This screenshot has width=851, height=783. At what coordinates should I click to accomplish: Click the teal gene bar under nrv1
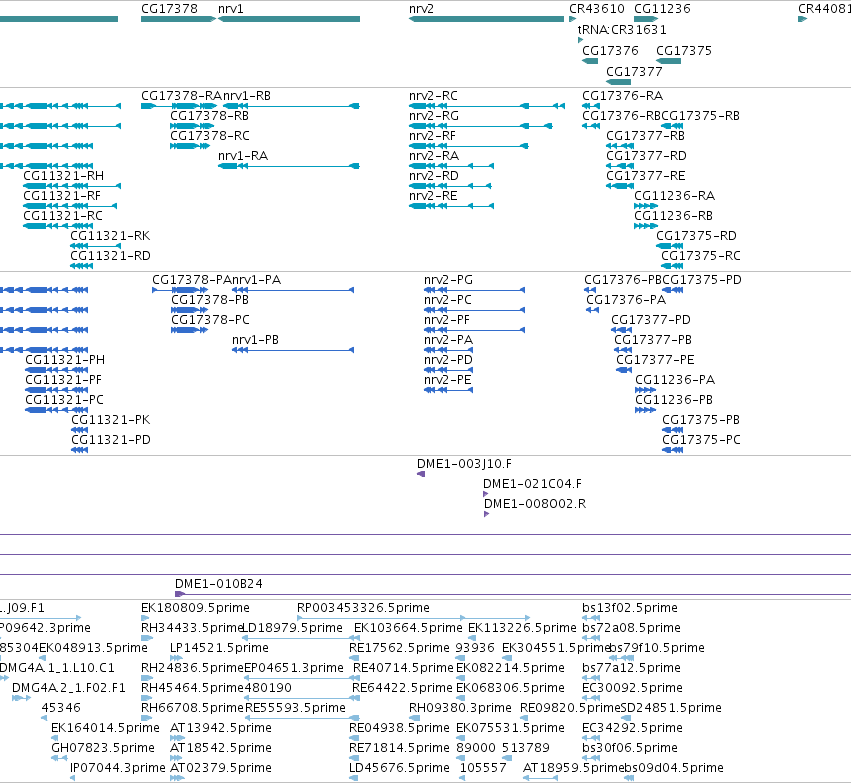[289, 19]
